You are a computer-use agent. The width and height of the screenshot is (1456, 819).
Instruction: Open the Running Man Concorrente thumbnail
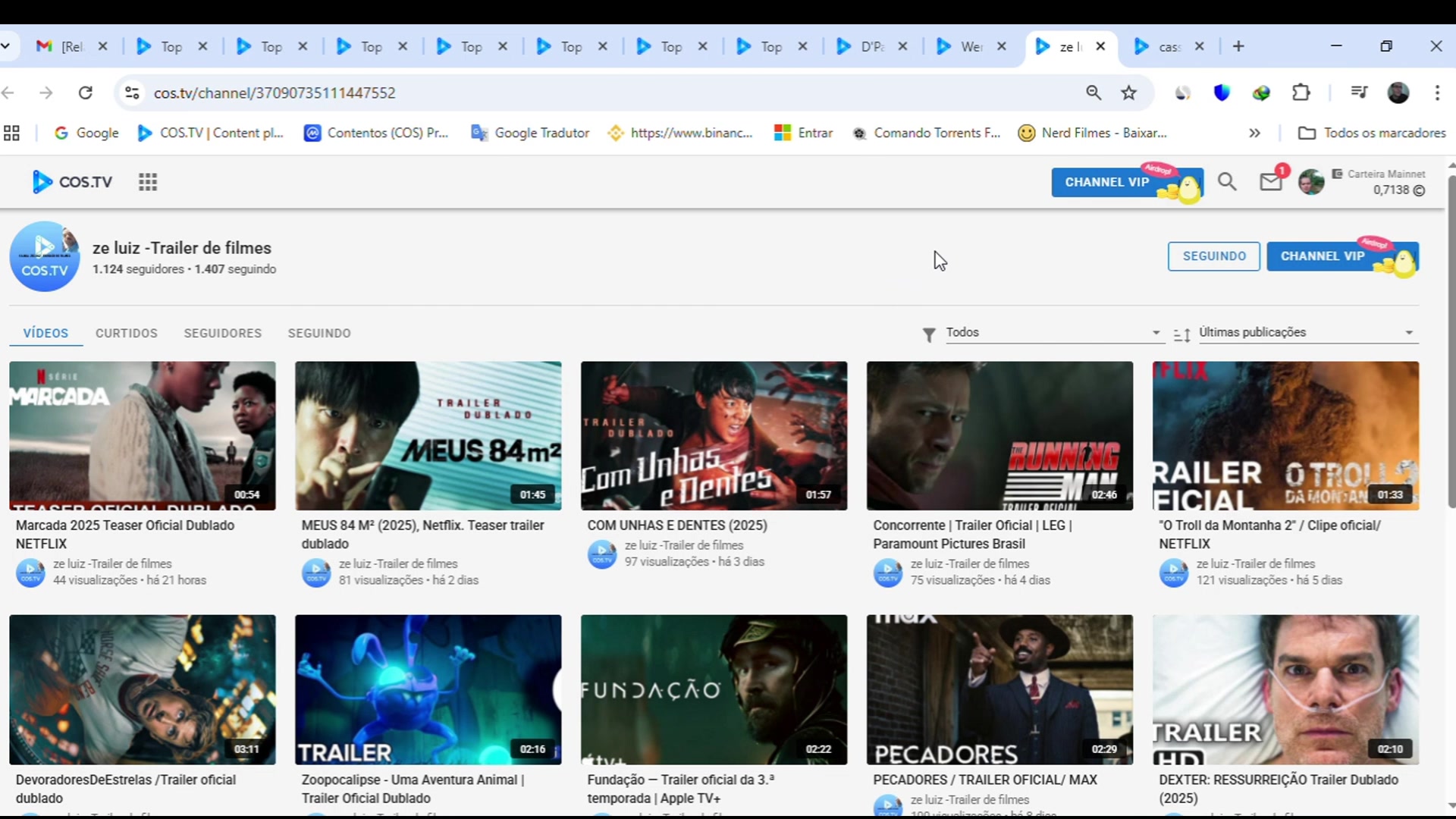[1000, 436]
